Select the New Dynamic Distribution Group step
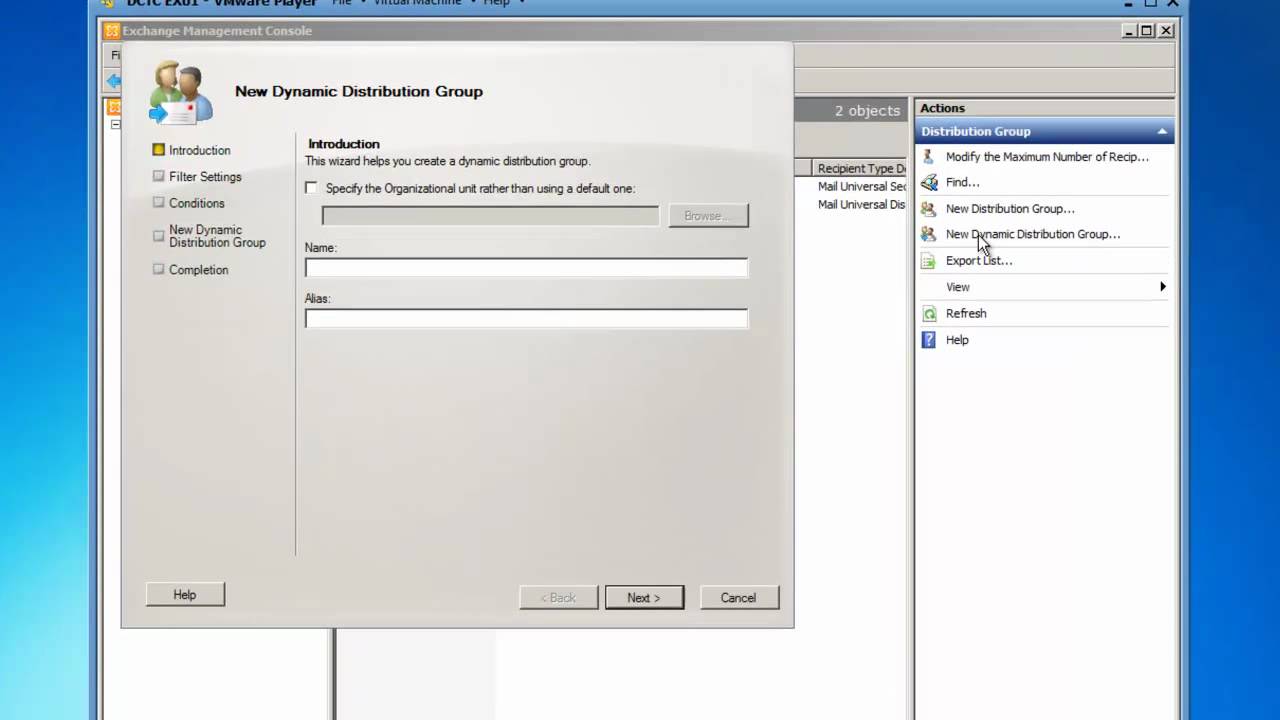 pyautogui.click(x=217, y=236)
